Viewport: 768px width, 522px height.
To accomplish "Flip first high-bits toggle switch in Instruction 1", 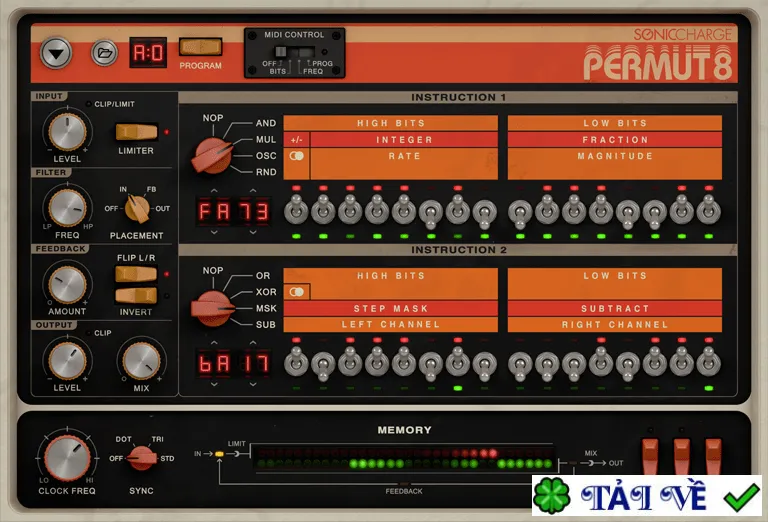I will pos(296,209).
